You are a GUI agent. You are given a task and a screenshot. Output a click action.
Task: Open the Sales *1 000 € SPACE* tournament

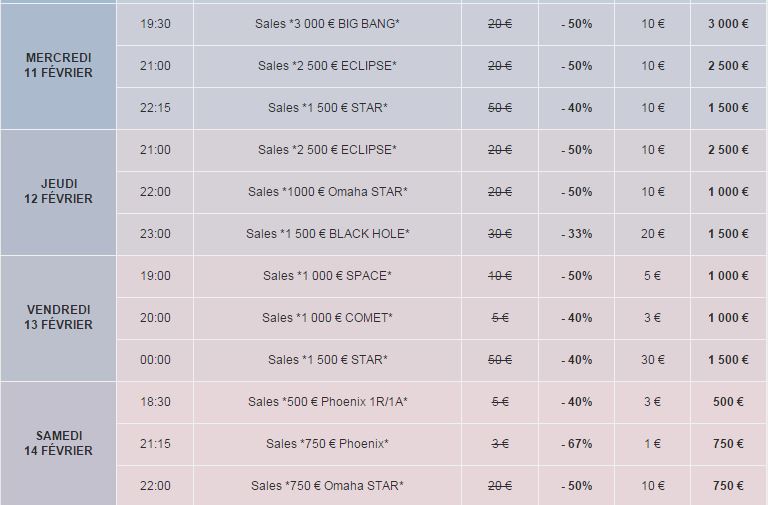click(x=327, y=276)
